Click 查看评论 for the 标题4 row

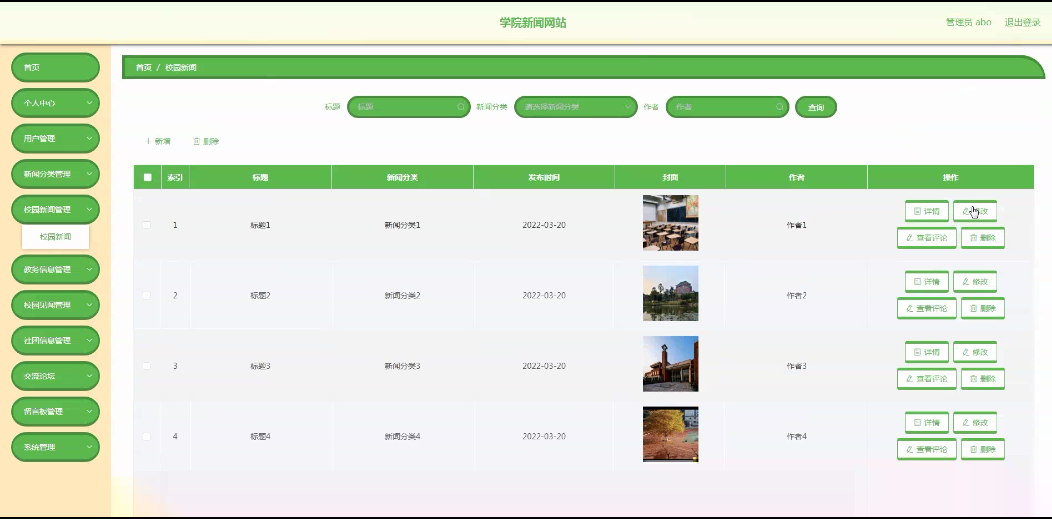point(927,449)
